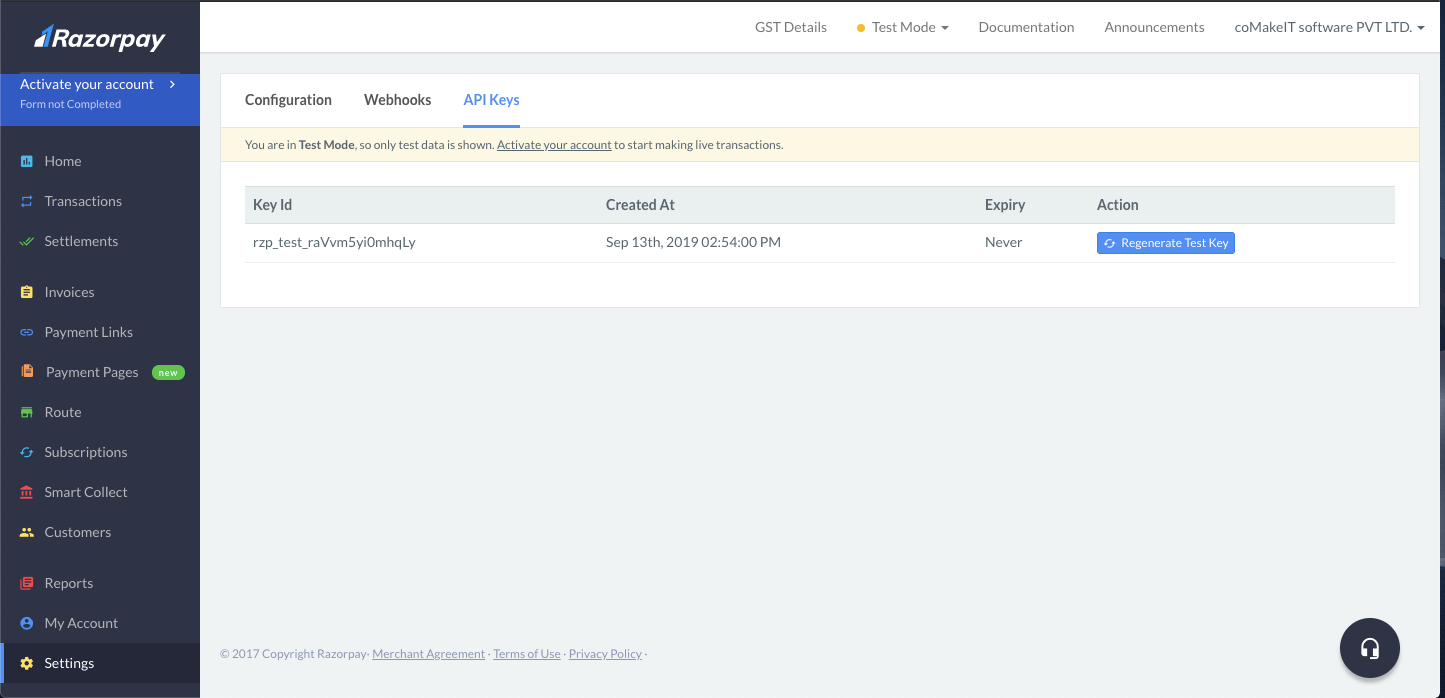Click the Home icon in sidebar
Screen dimensions: 1445x698
[27, 161]
